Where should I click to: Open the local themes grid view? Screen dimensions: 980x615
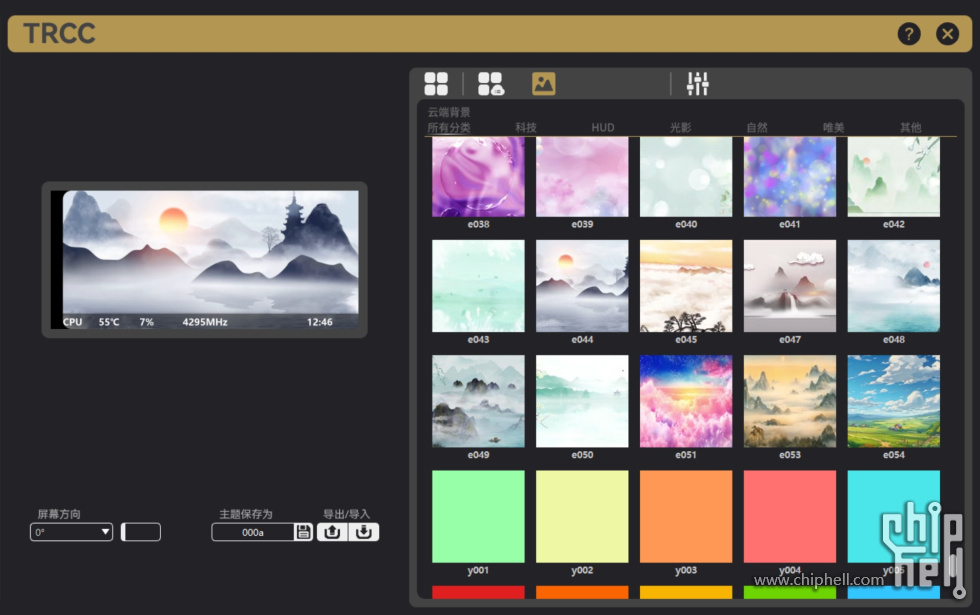(x=436, y=84)
